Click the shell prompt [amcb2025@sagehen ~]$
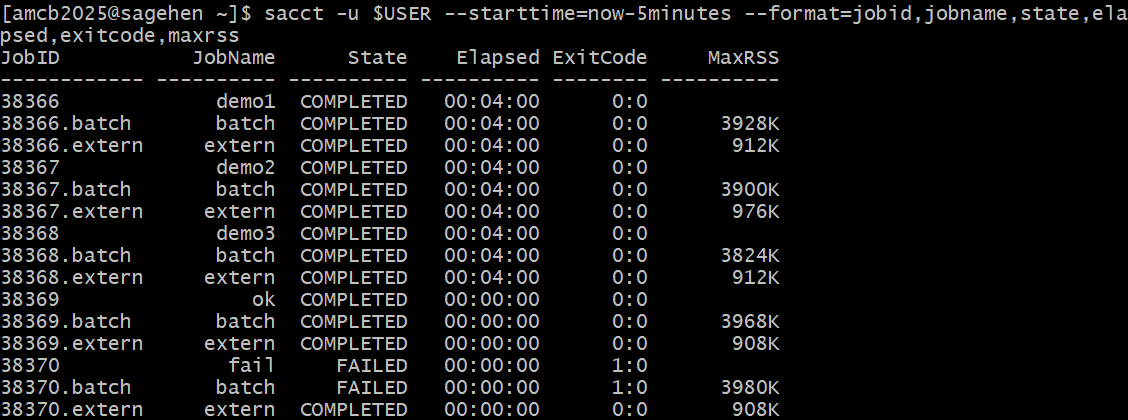The image size is (1128, 420). click(x=126, y=14)
